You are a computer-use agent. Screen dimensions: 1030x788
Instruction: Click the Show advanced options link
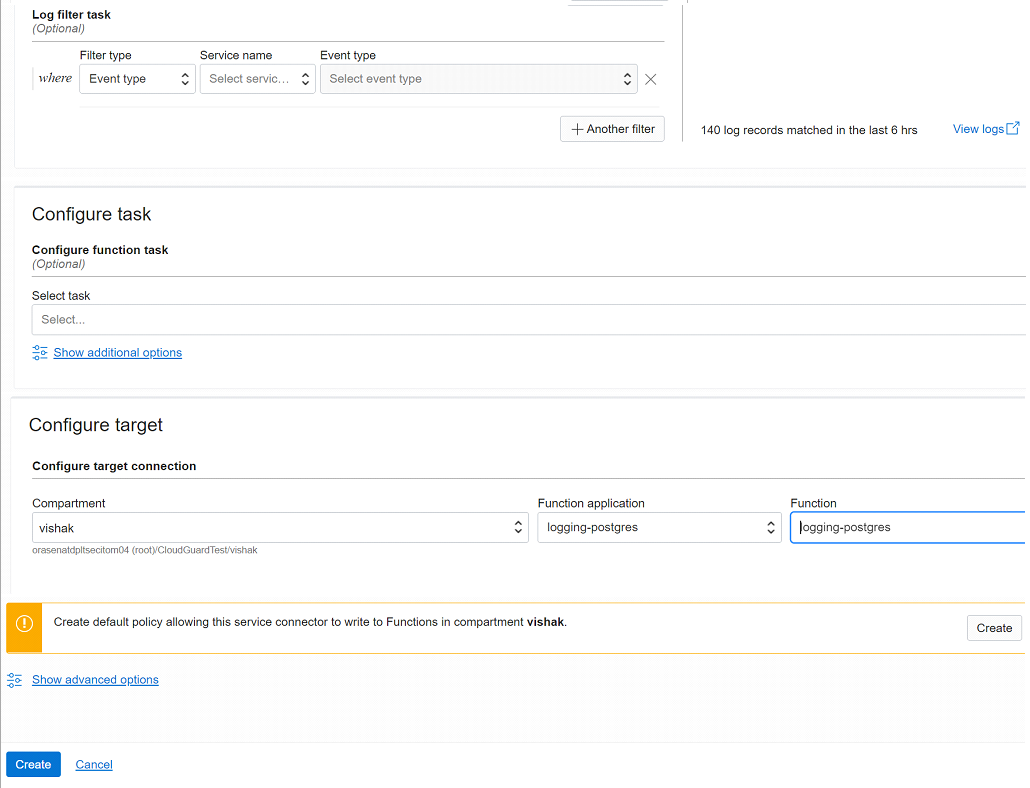point(95,679)
